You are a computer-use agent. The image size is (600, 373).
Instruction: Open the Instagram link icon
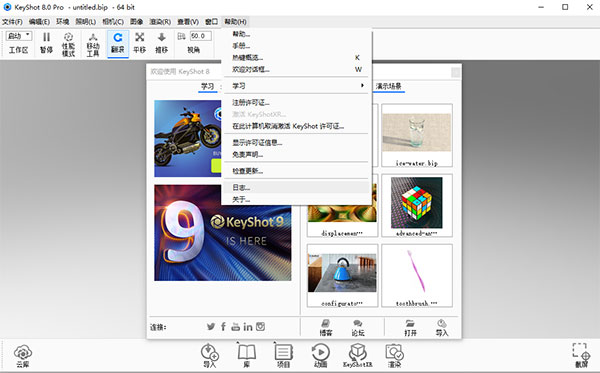click(261, 326)
